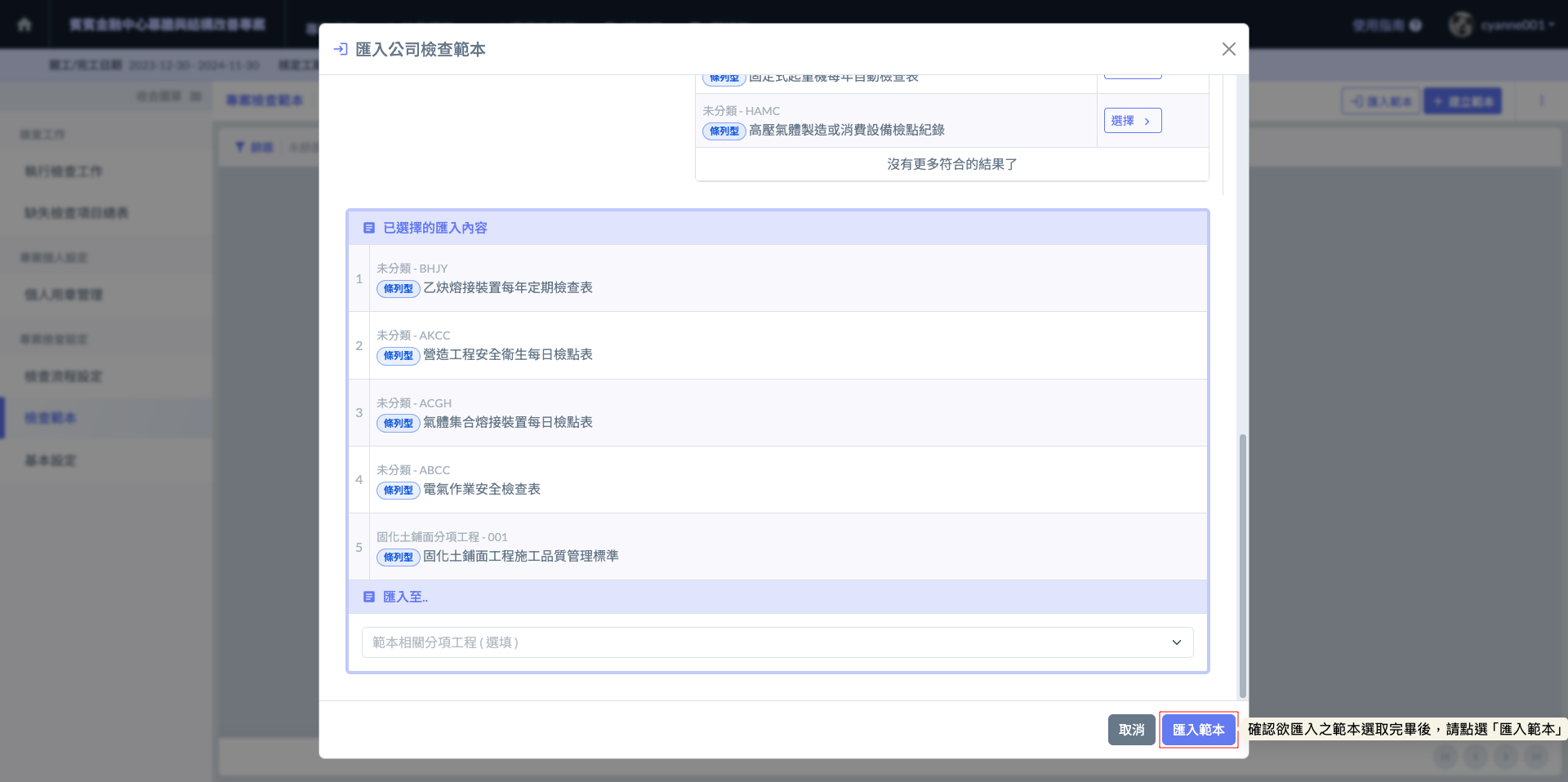Close the 匯入公司檢查範本 dialog
The image size is (1568, 782).
(x=1228, y=49)
